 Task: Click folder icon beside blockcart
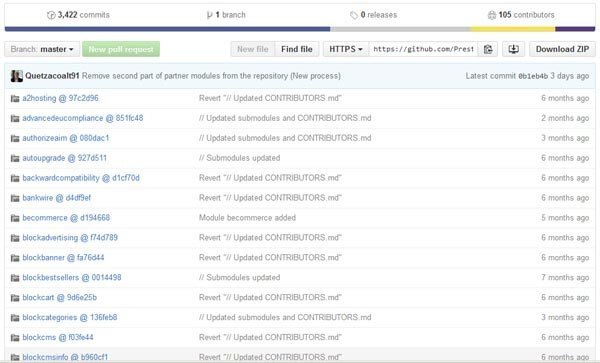[15, 298]
